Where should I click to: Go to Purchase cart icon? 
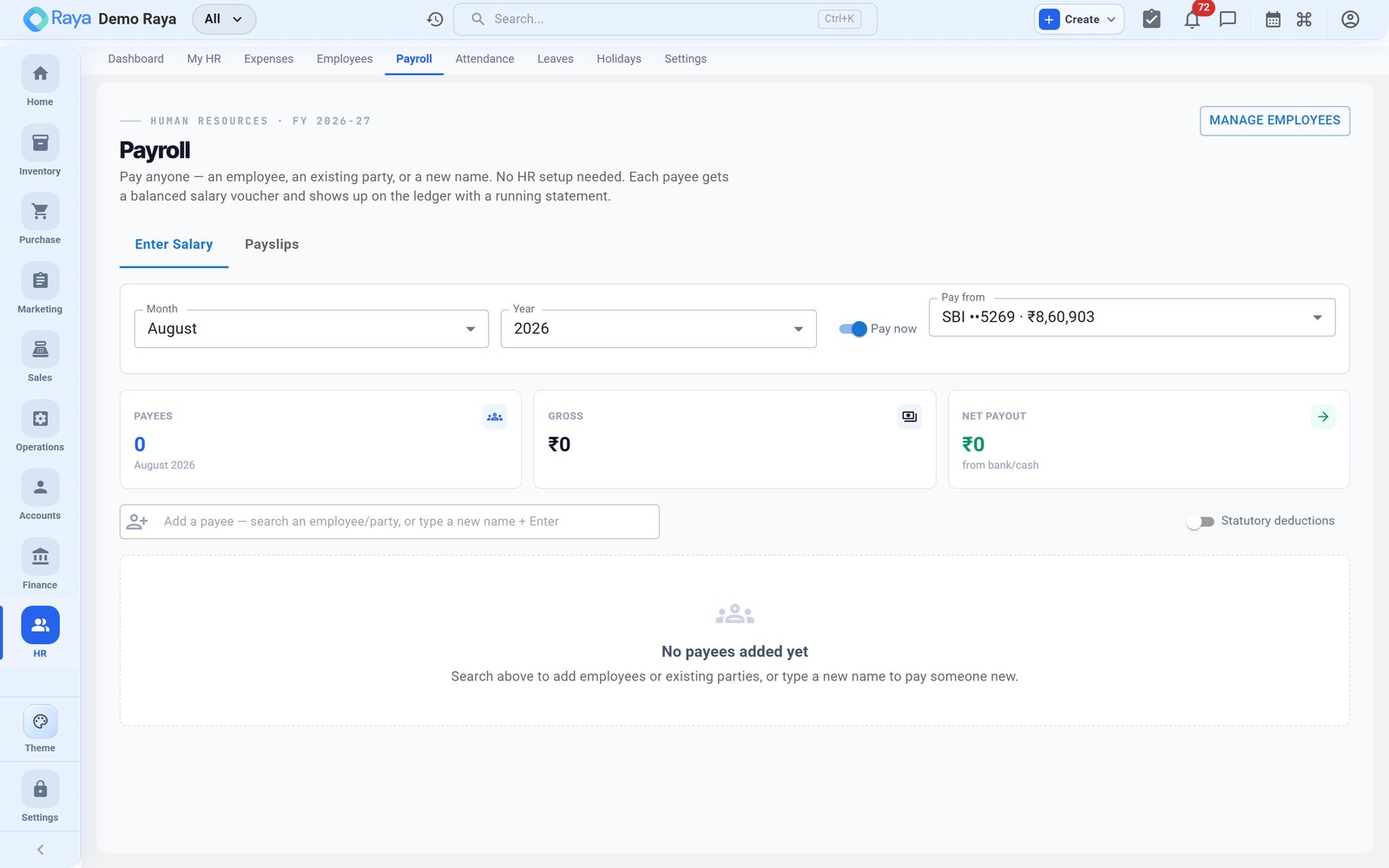click(40, 212)
